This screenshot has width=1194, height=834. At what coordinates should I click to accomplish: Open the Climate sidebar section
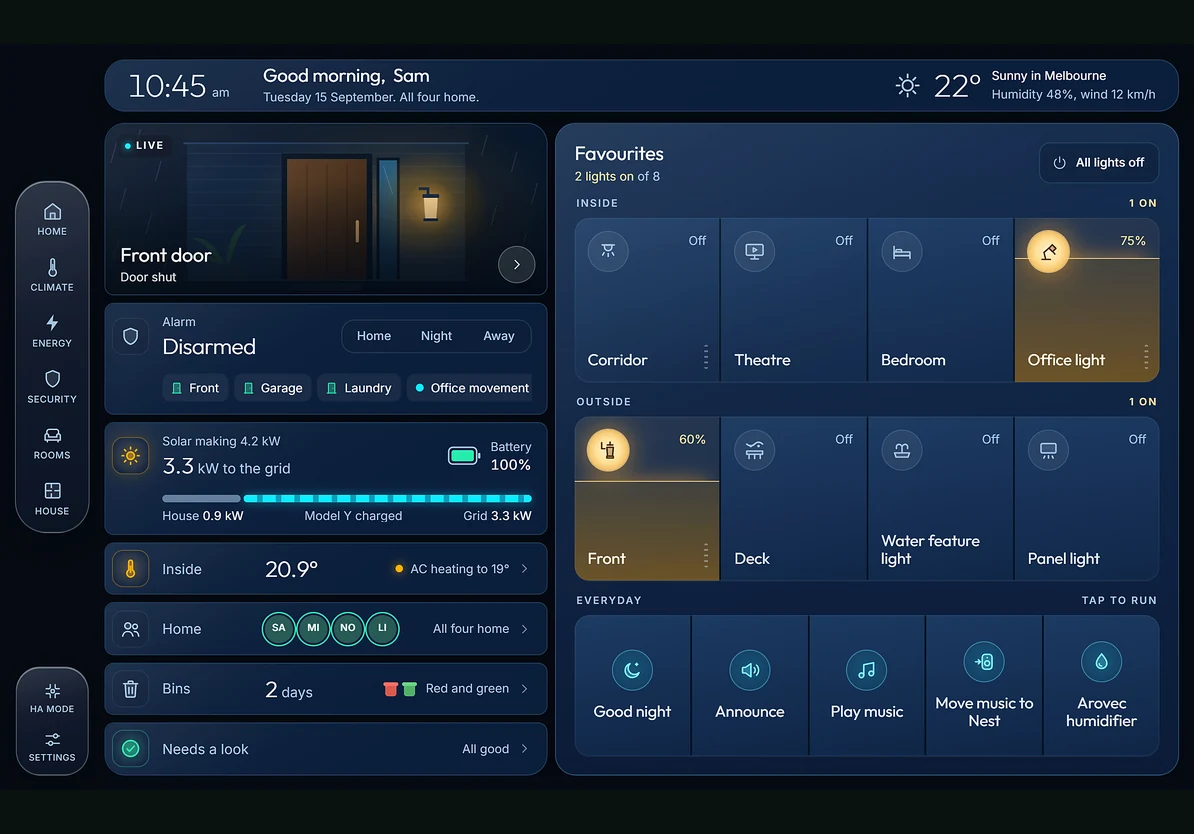pos(52,275)
